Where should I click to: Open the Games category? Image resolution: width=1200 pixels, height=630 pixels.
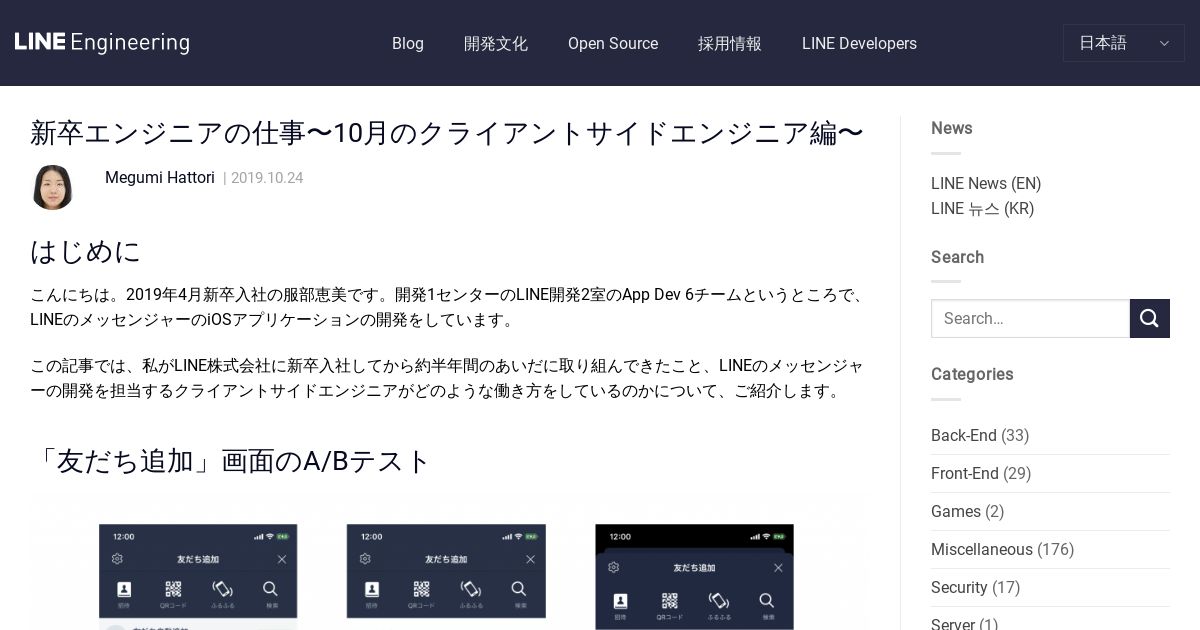(956, 512)
